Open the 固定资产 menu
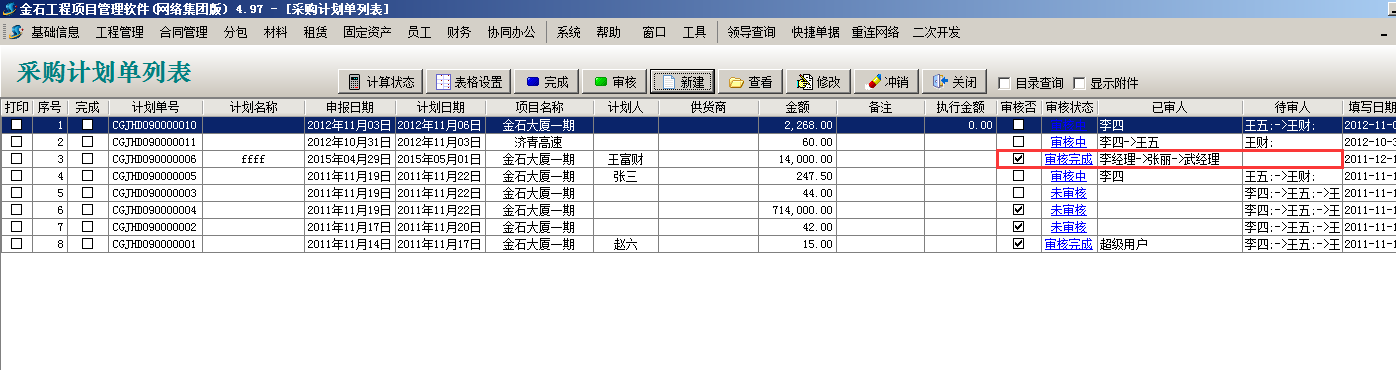 pyautogui.click(x=367, y=32)
